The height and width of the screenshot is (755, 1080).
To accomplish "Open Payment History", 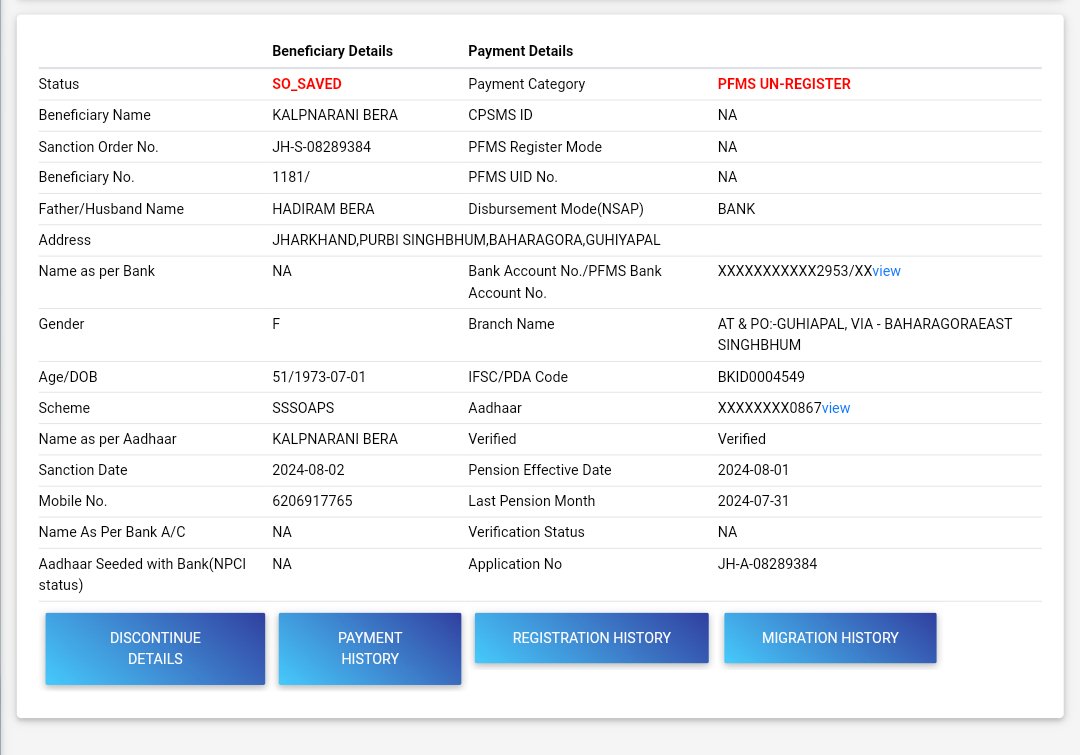I will tap(370, 648).
